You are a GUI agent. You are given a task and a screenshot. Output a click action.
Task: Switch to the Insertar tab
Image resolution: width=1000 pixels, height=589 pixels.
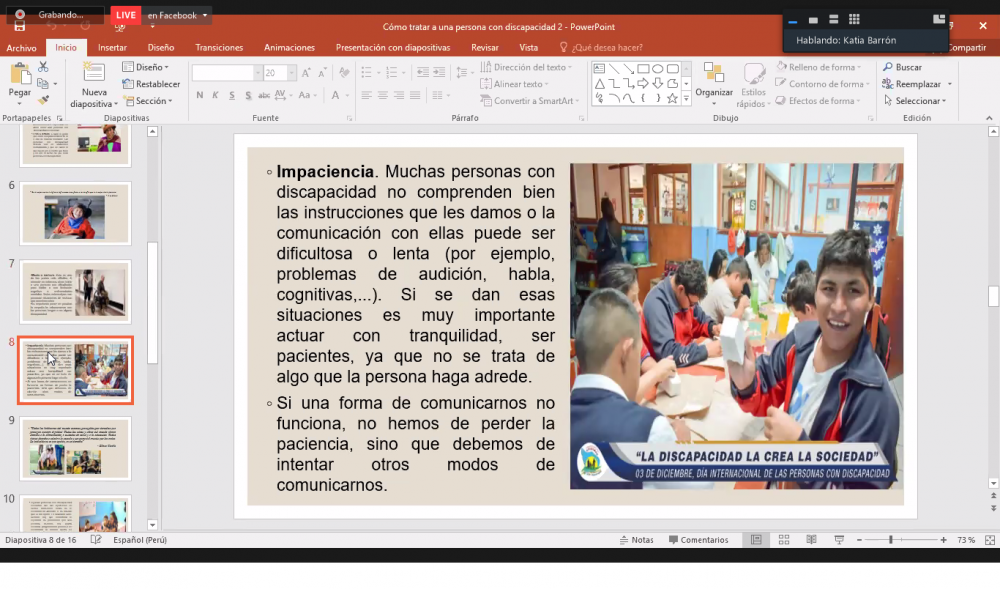tap(112, 47)
